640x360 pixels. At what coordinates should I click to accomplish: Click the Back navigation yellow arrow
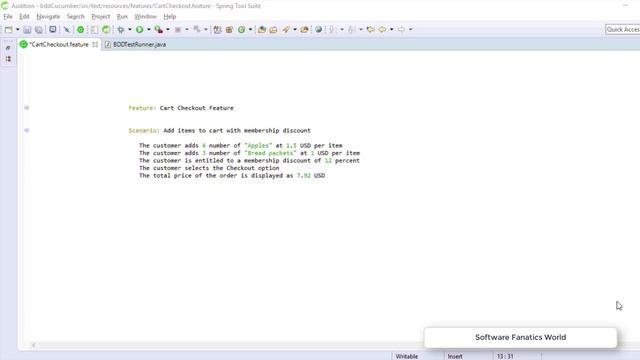coord(382,29)
